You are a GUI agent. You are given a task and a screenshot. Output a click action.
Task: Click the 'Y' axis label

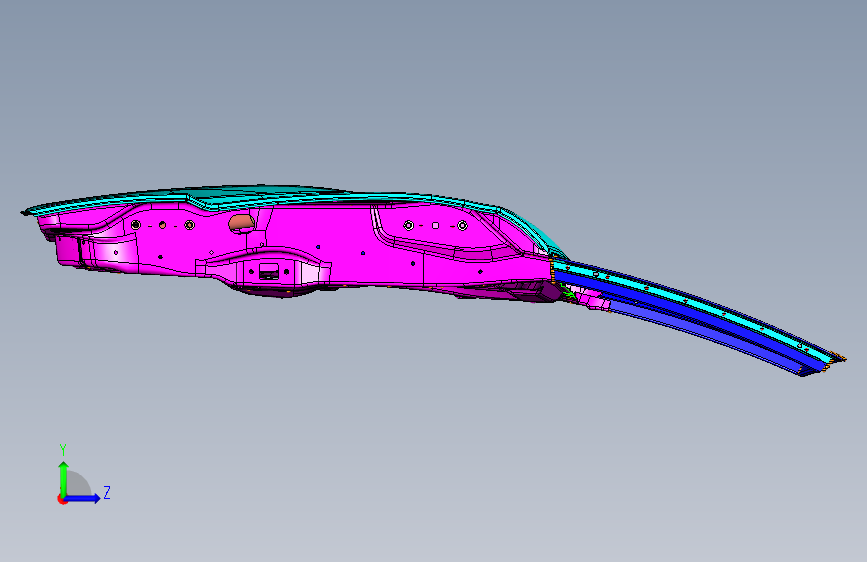(x=63, y=450)
